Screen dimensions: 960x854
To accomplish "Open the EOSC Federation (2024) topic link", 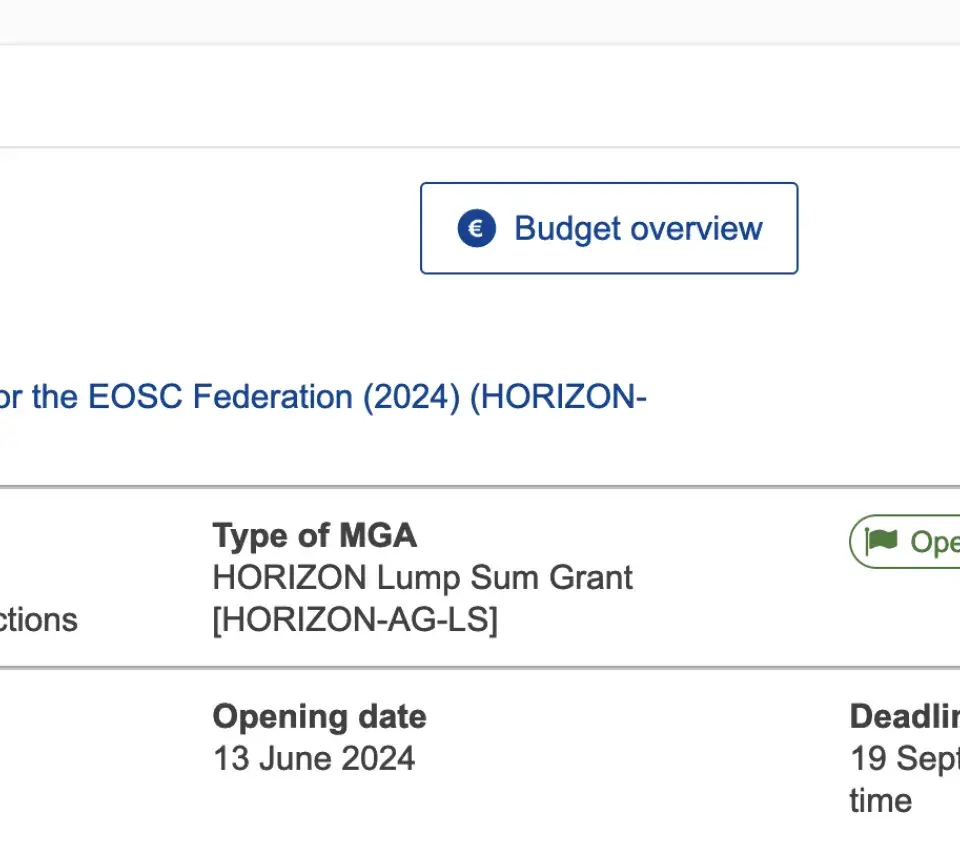I will (x=322, y=397).
